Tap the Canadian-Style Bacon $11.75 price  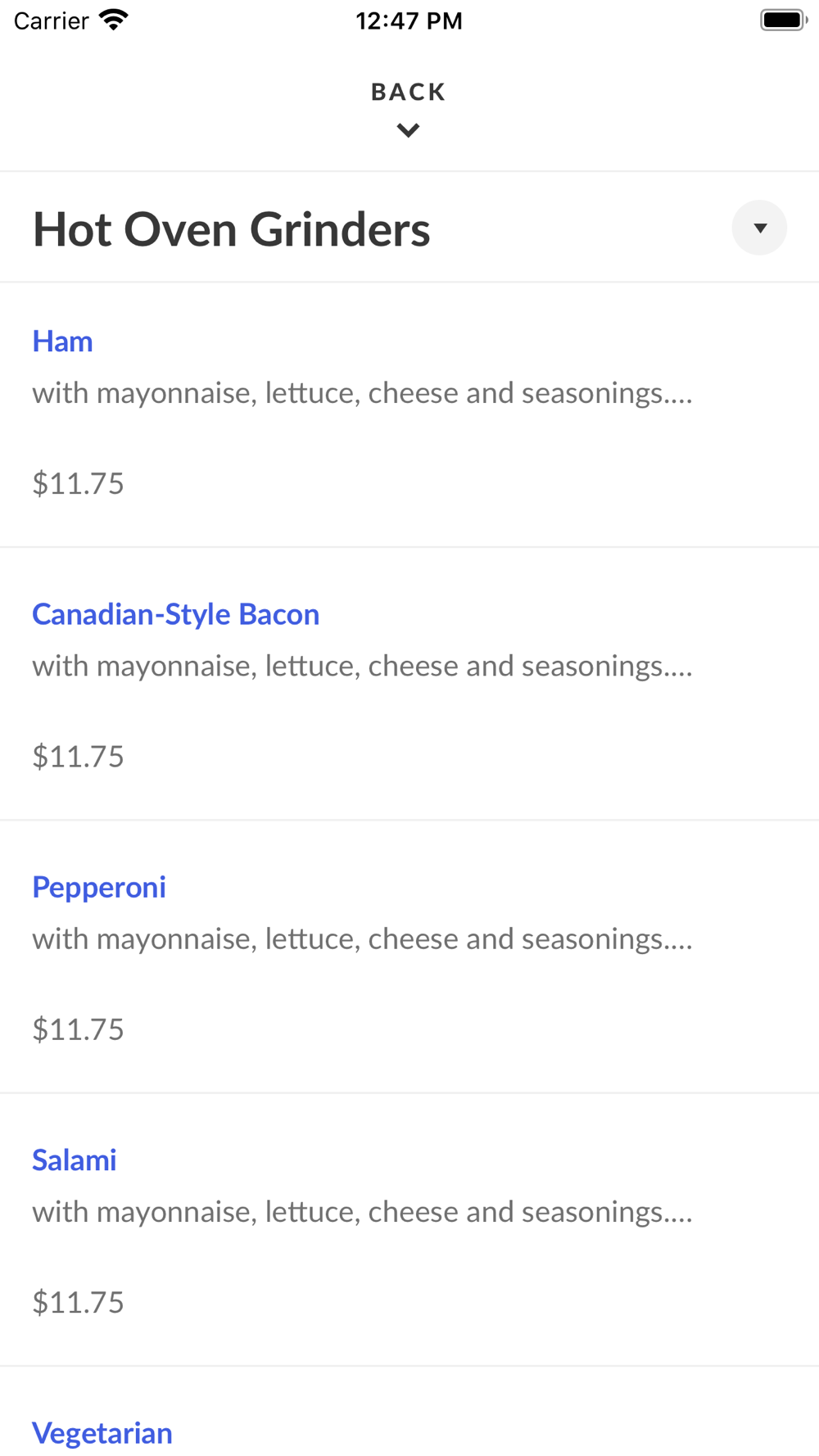[78, 756]
